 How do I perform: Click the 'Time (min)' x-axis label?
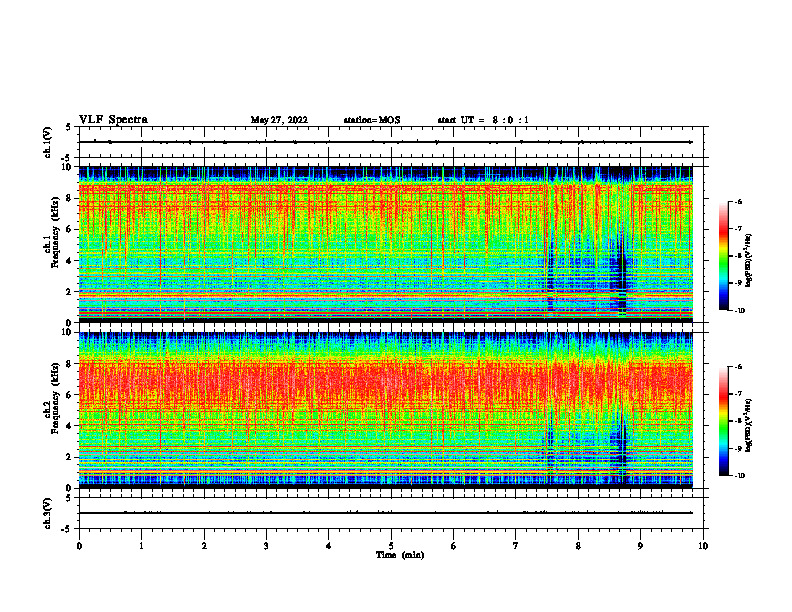pos(400,555)
